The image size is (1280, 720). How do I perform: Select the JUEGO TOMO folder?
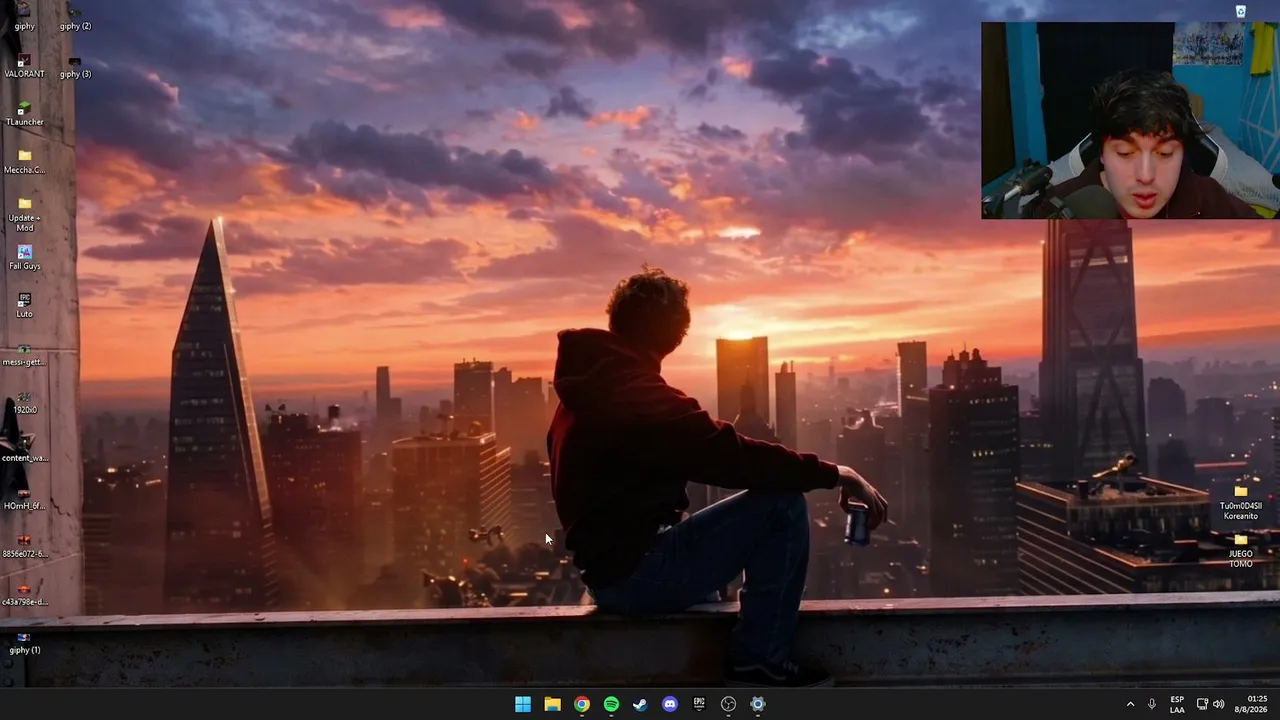[x=1241, y=551]
